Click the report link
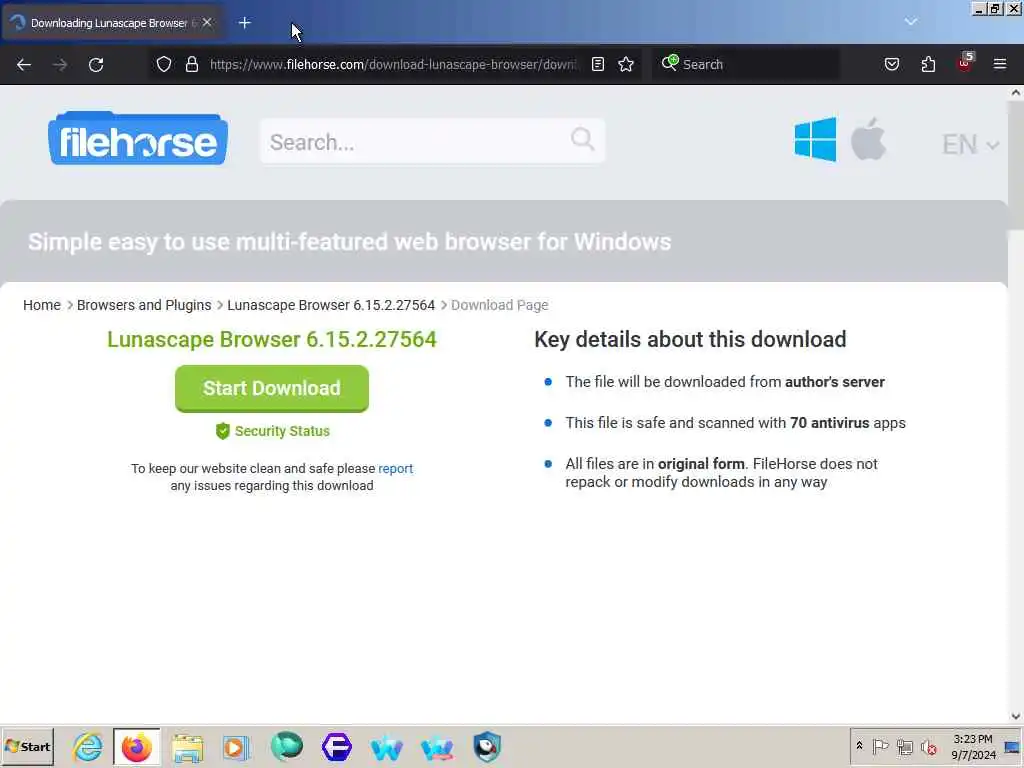This screenshot has height=768, width=1024. pos(396,468)
